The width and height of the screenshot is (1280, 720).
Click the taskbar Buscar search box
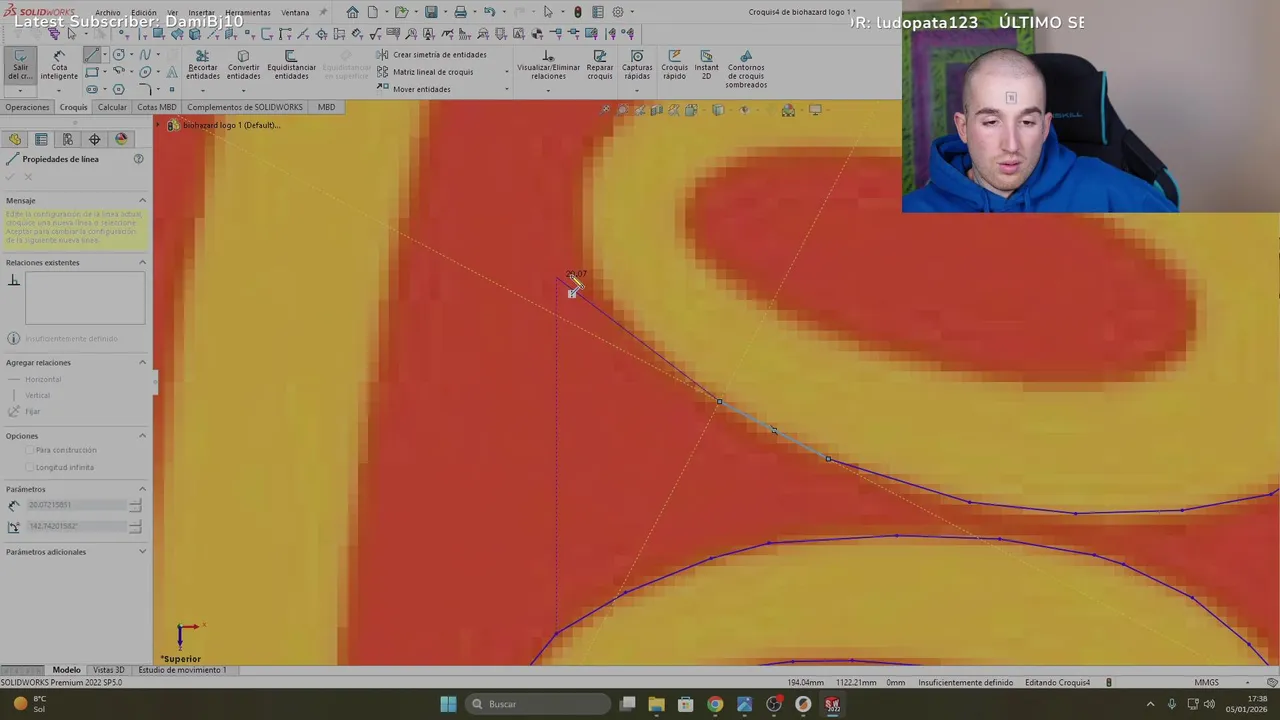[x=536, y=704]
